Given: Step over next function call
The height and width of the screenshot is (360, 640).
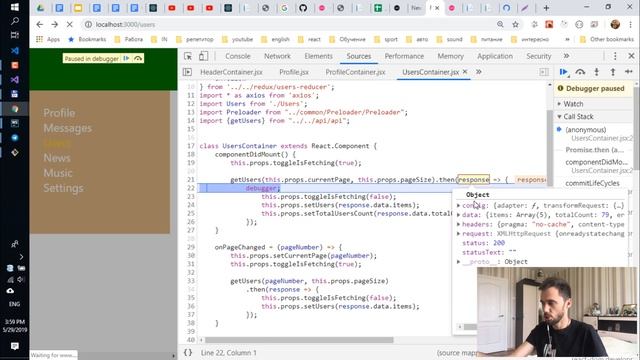Looking at the screenshot, I should pos(580,72).
